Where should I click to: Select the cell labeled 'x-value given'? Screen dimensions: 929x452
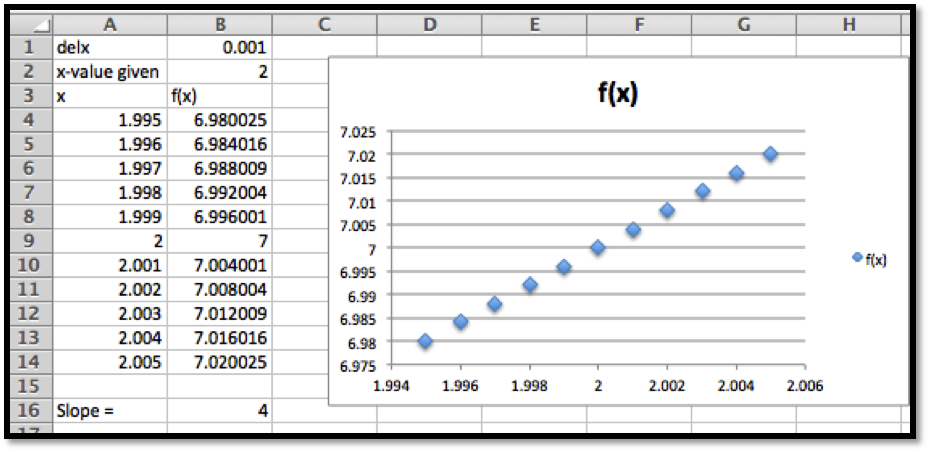(109, 71)
